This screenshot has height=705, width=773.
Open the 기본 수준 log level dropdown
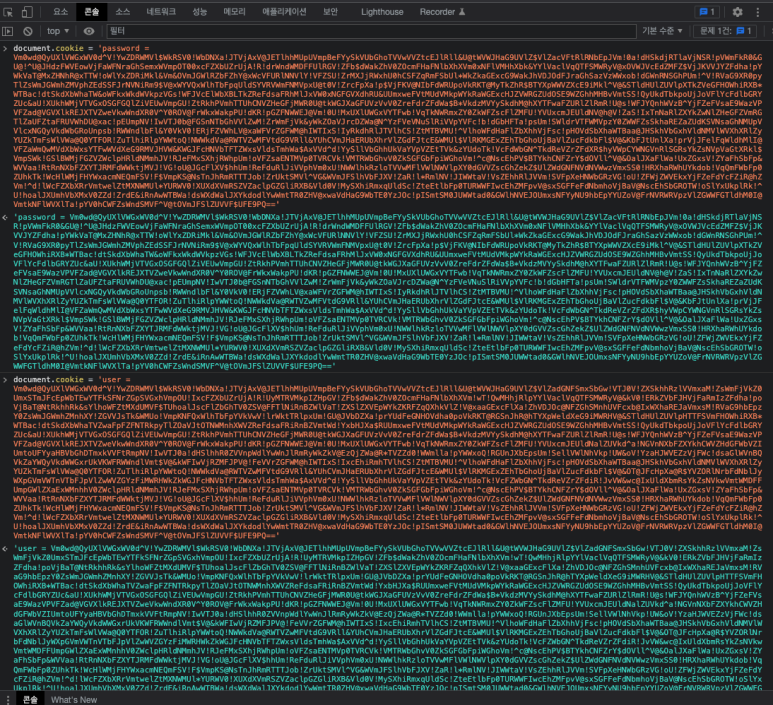tap(662, 31)
